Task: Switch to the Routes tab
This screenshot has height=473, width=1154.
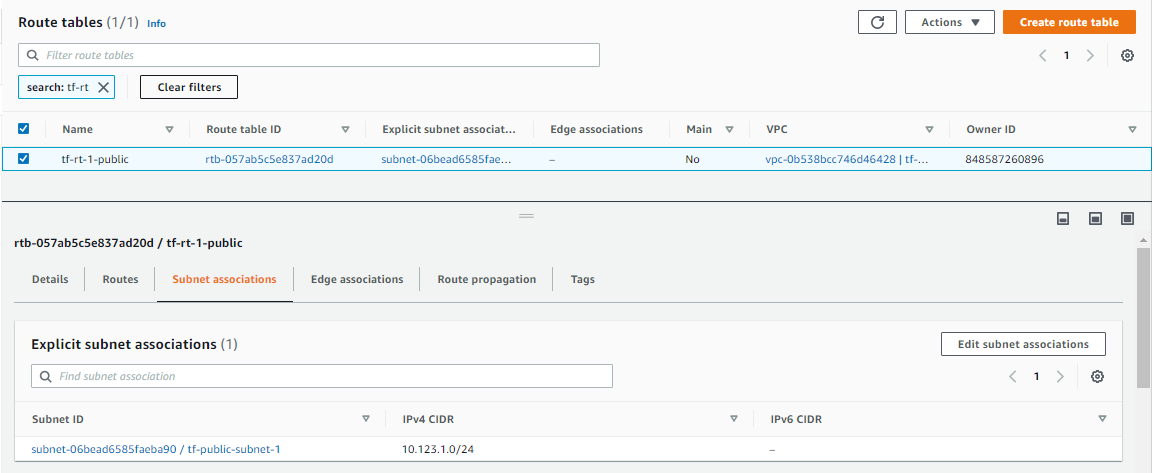Action: click(x=120, y=279)
